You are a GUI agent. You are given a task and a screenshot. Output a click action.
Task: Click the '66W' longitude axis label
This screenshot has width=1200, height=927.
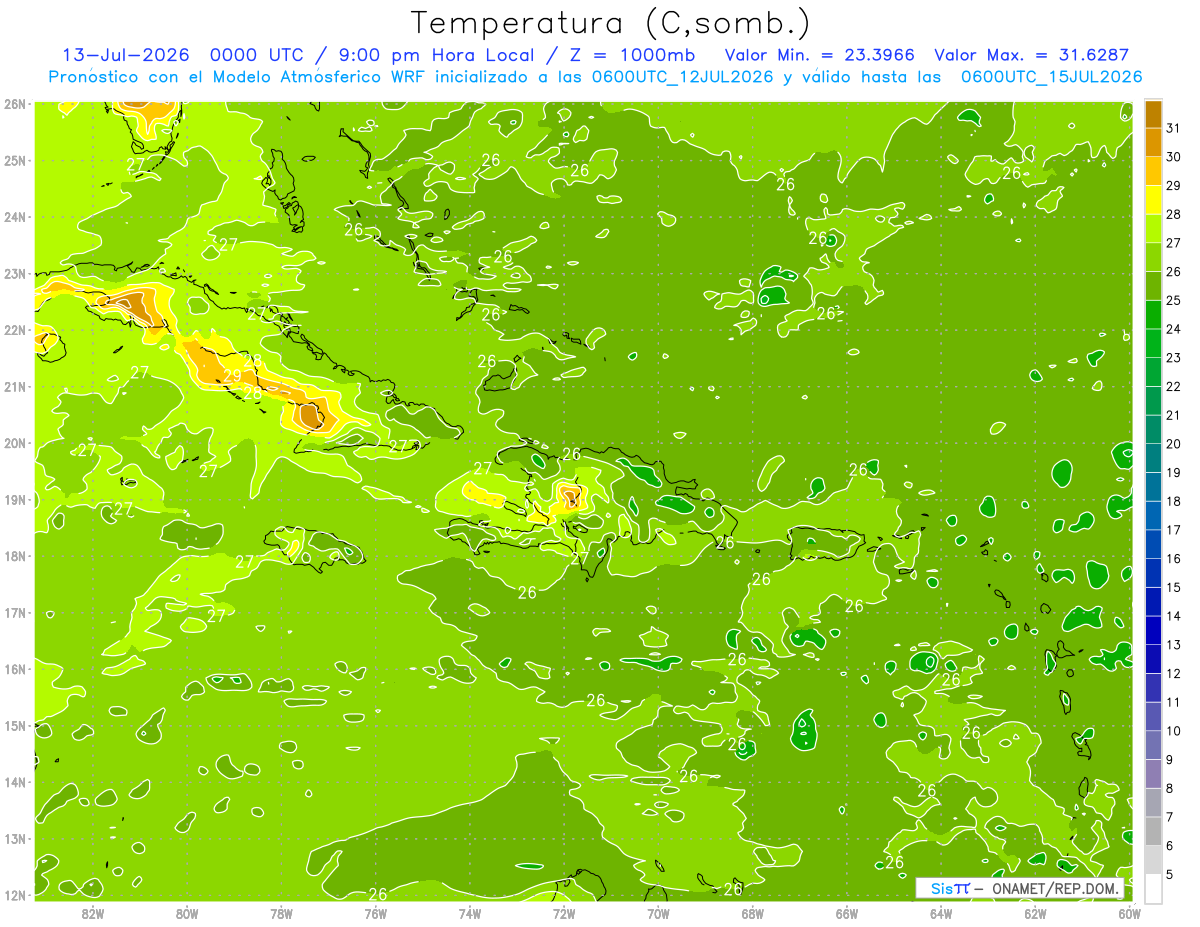(x=846, y=913)
